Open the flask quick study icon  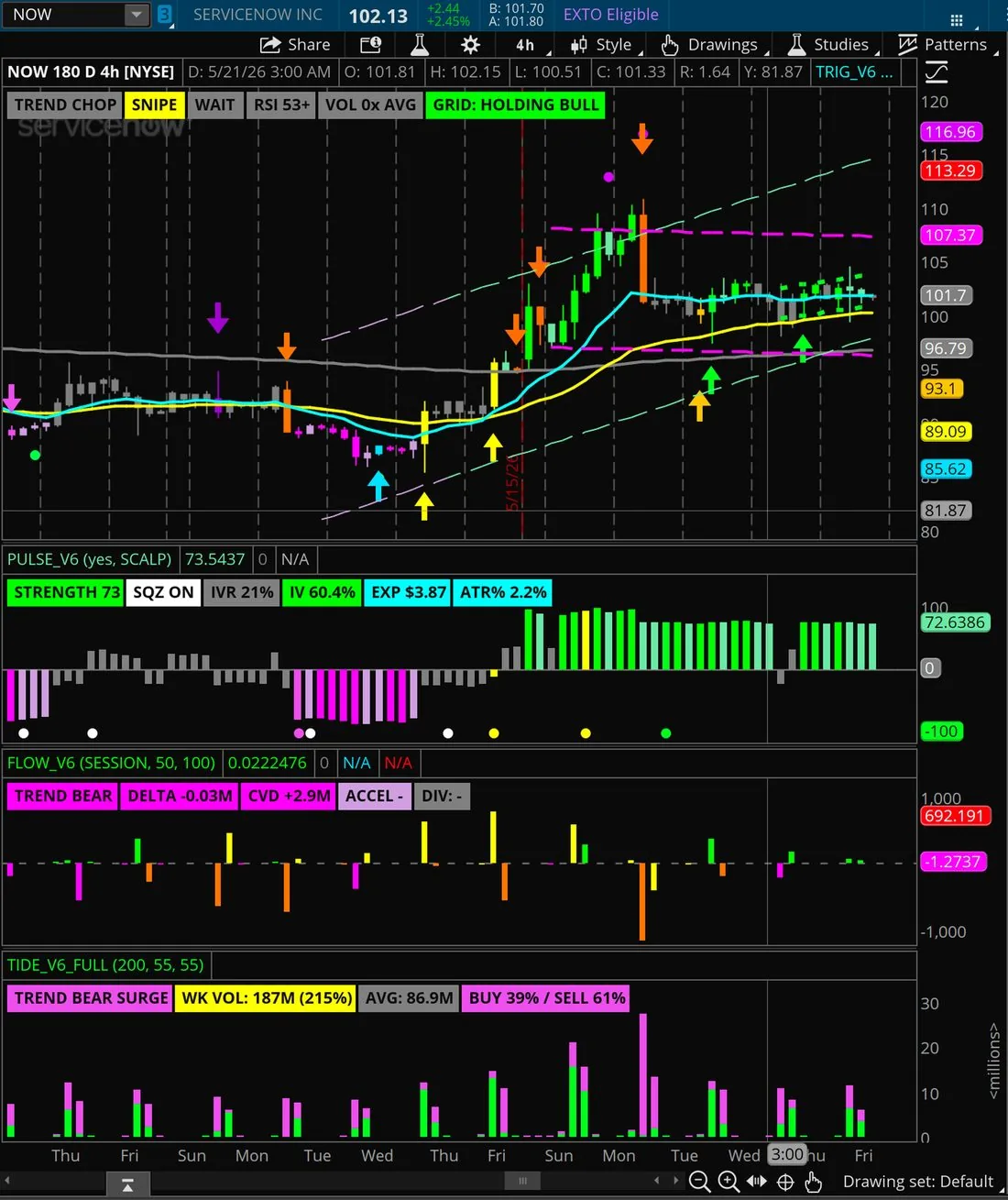[x=420, y=44]
